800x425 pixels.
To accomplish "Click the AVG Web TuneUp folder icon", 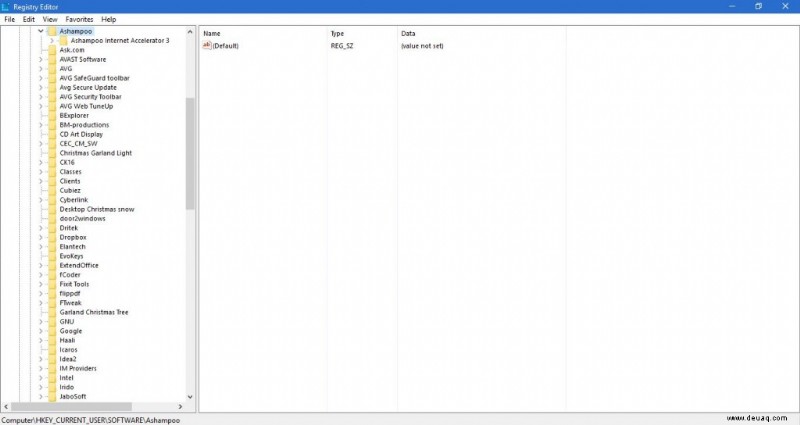I will click(x=52, y=106).
